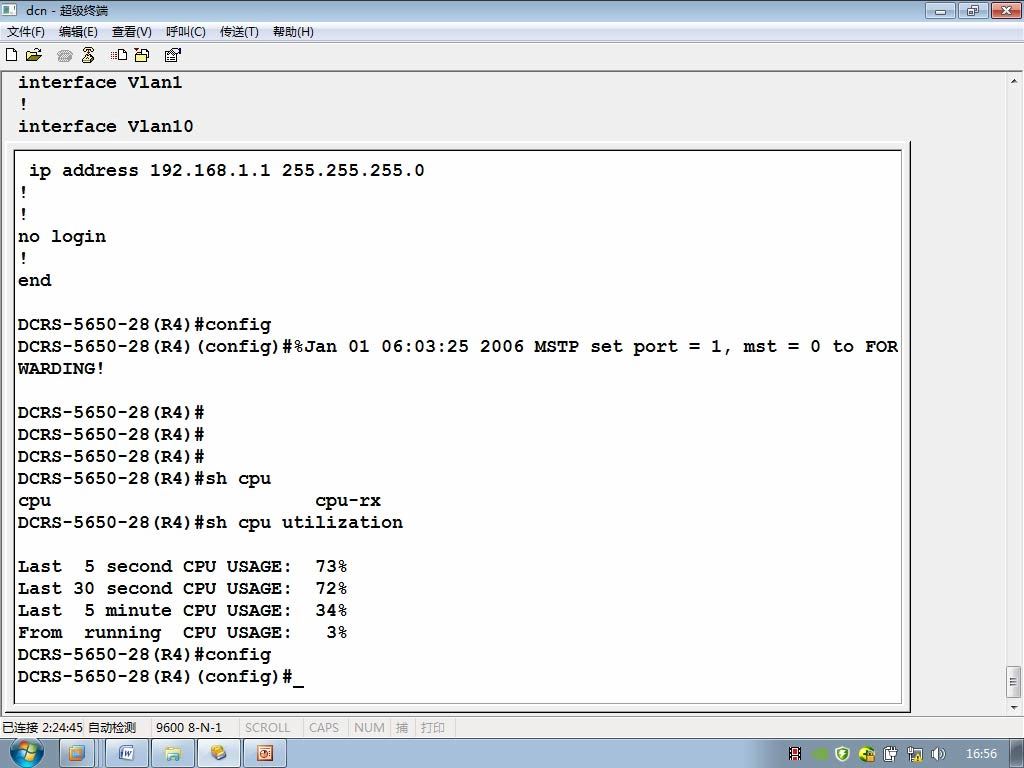Click the 'ip address 192.168.1.1' line
The image size is (1024, 768).
click(226, 170)
